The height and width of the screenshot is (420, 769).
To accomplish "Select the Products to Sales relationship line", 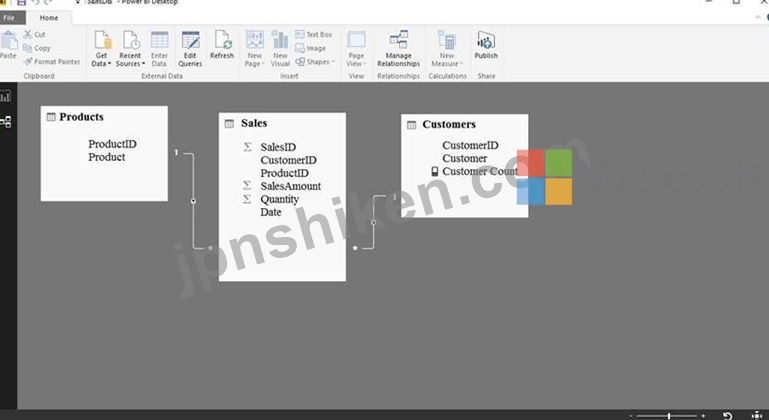I will point(193,201).
